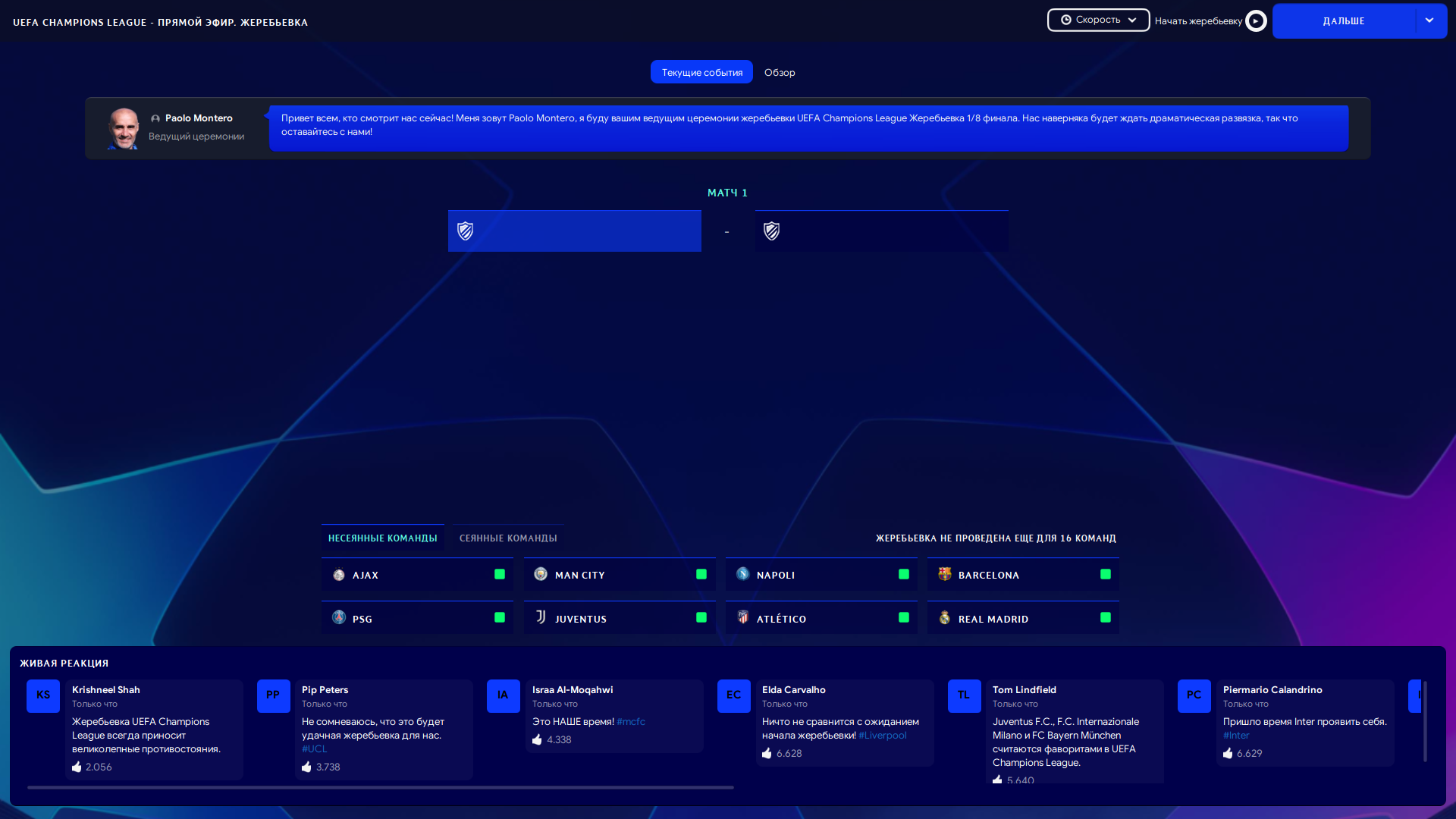
Task: Click the Barcelona club crest
Action: (x=945, y=574)
